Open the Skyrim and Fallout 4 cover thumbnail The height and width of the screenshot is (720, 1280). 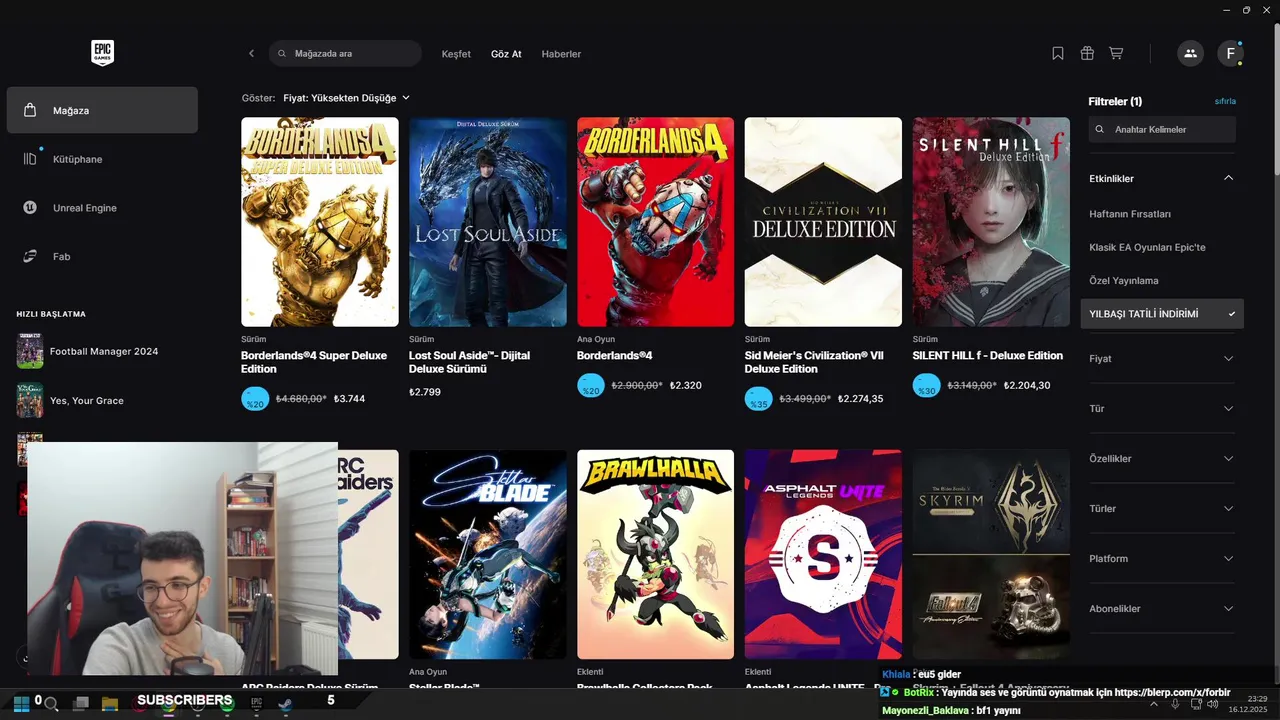[991, 554]
